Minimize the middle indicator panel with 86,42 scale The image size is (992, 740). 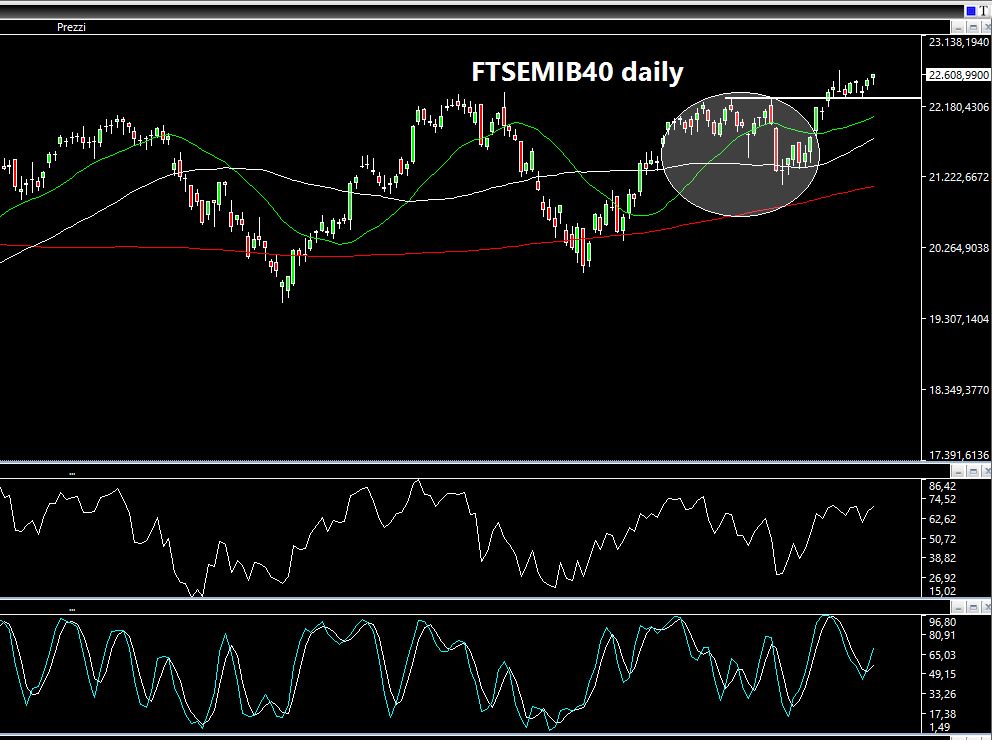(959, 471)
